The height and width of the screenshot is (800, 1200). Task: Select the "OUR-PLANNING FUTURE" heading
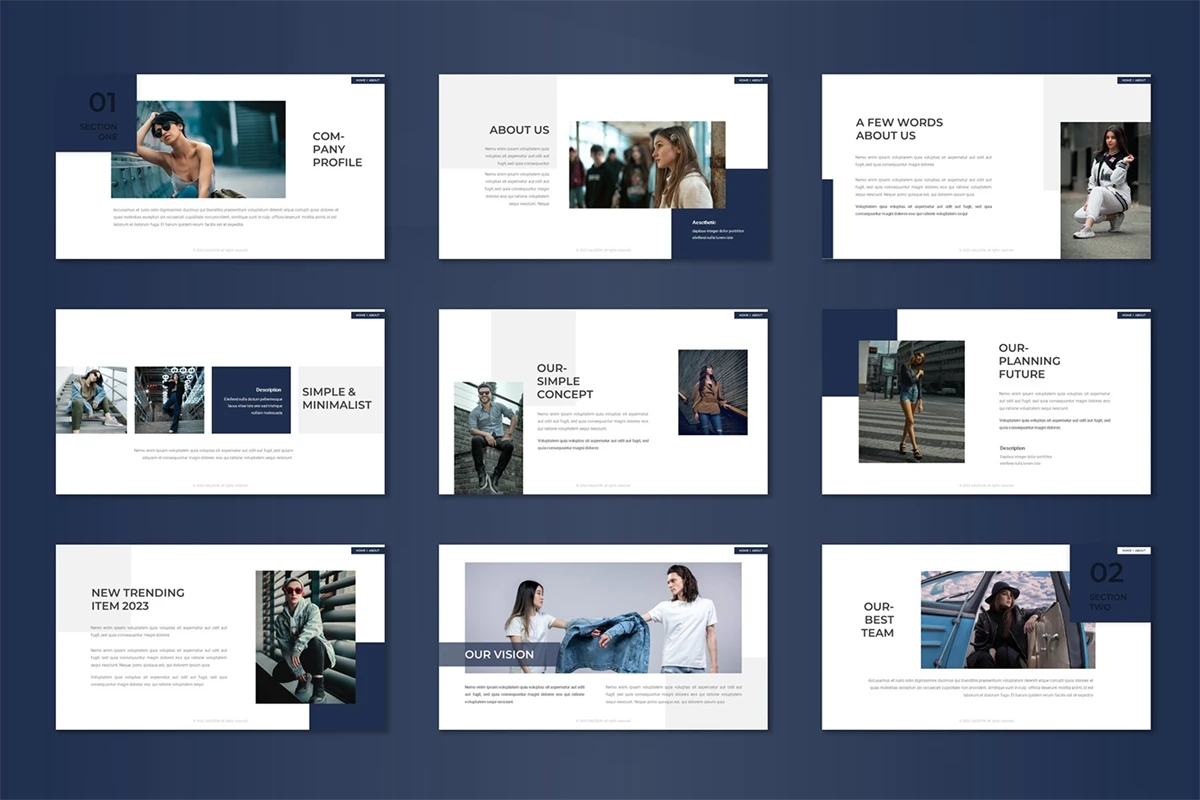[1029, 361]
